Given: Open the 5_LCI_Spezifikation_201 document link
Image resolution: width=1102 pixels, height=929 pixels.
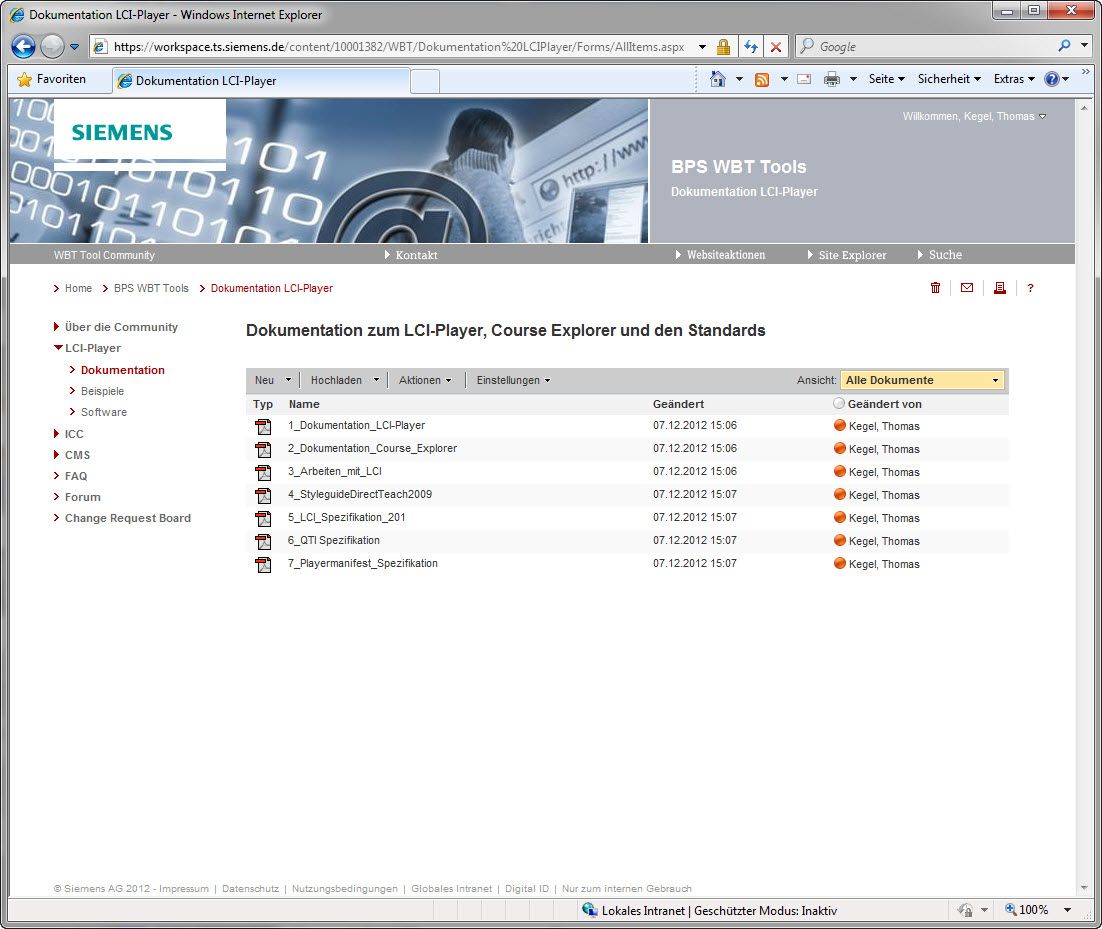Looking at the screenshot, I should click(346, 518).
